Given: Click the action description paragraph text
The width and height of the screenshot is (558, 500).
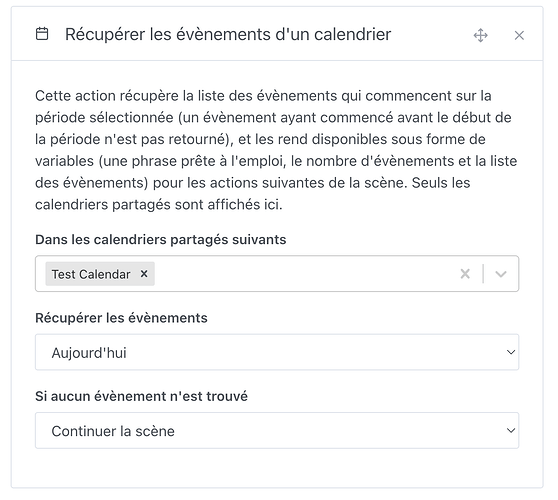Looking at the screenshot, I should [276, 150].
